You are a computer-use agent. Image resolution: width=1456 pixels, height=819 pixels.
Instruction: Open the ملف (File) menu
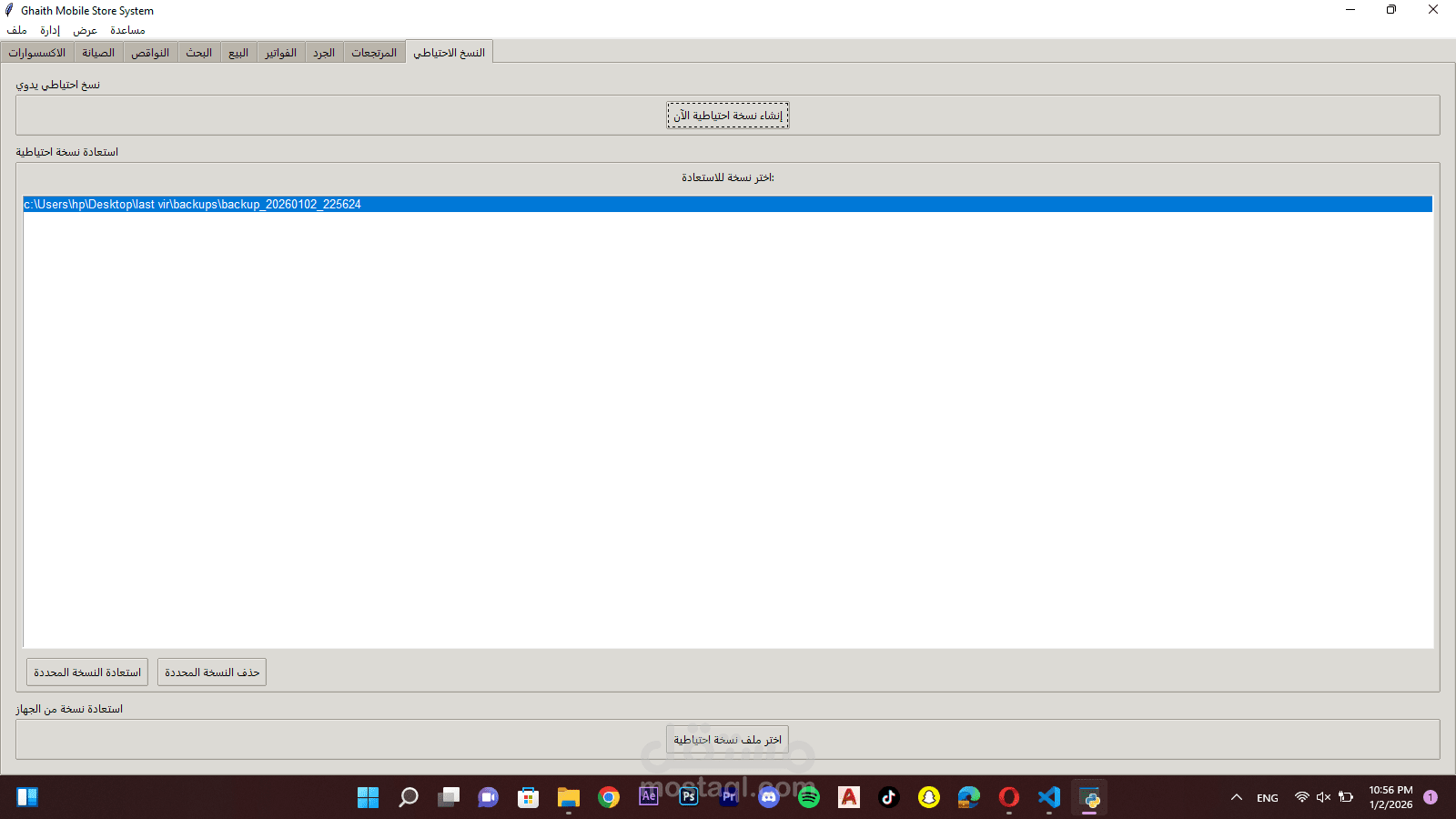(x=17, y=30)
